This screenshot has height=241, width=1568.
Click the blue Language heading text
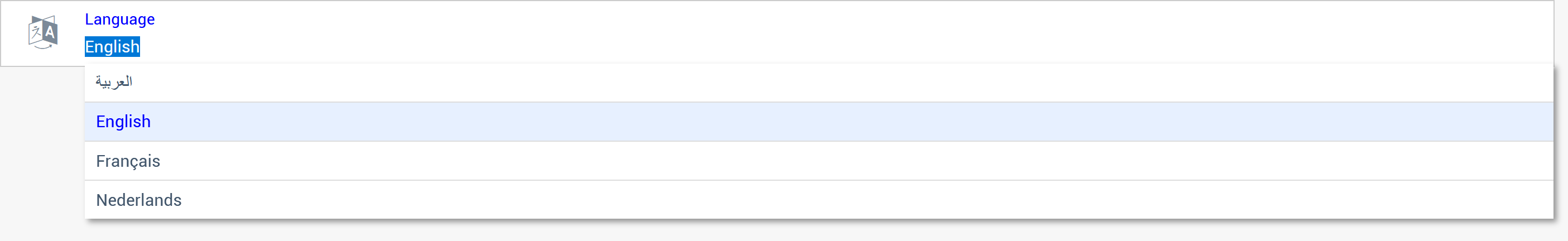point(119,20)
